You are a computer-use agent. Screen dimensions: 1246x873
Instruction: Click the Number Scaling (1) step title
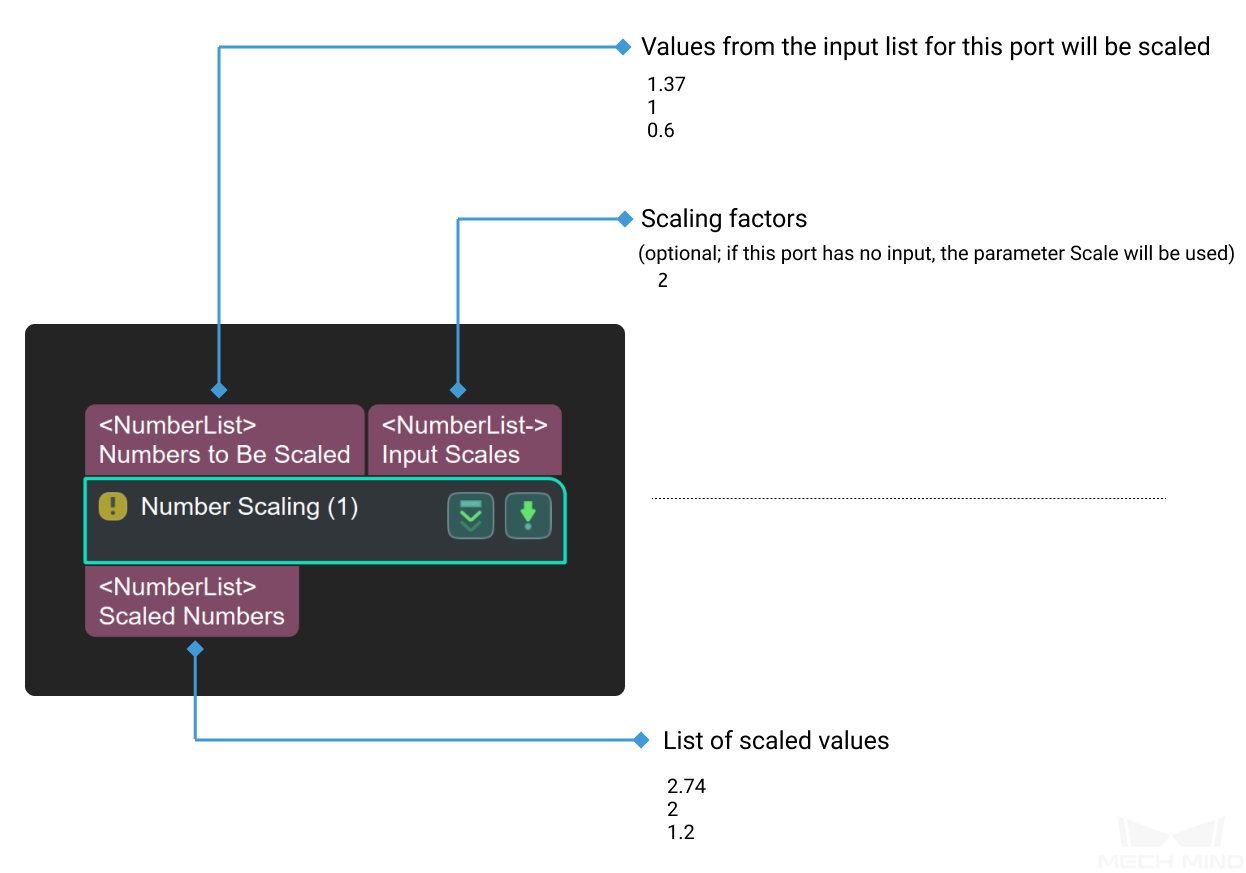[249, 507]
